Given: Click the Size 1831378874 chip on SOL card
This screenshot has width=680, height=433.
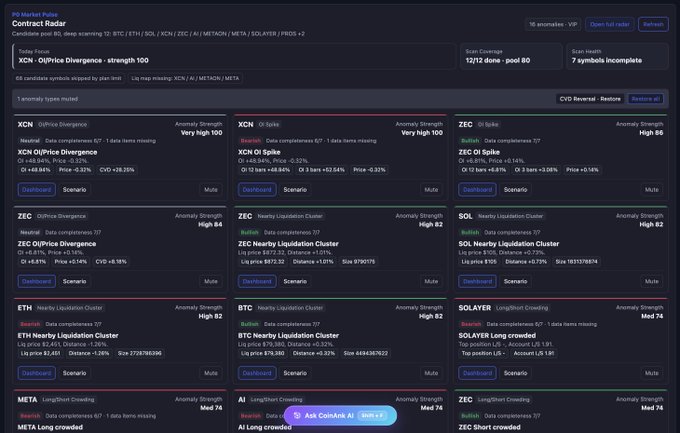Looking at the screenshot, I should 576,262.
